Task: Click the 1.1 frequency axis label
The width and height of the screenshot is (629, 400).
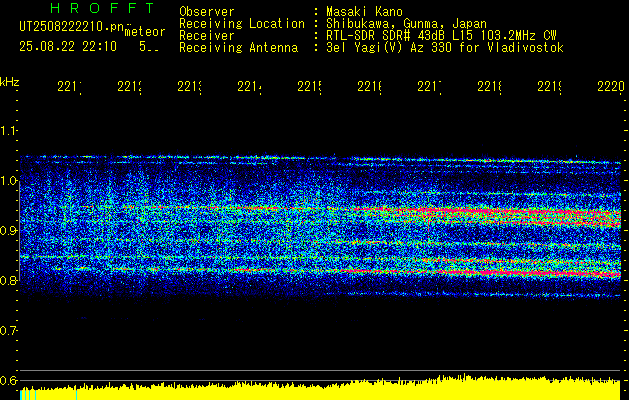Action: coord(9,131)
